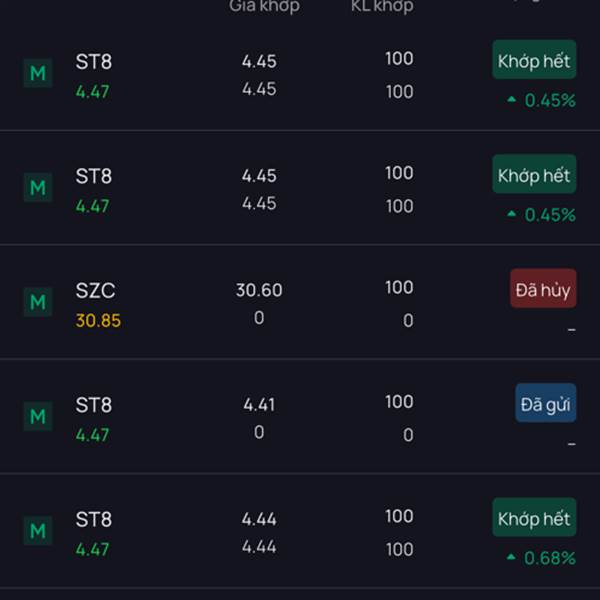Tap the M buy icon of first ST8 order
The height and width of the screenshot is (600, 600).
click(38, 73)
